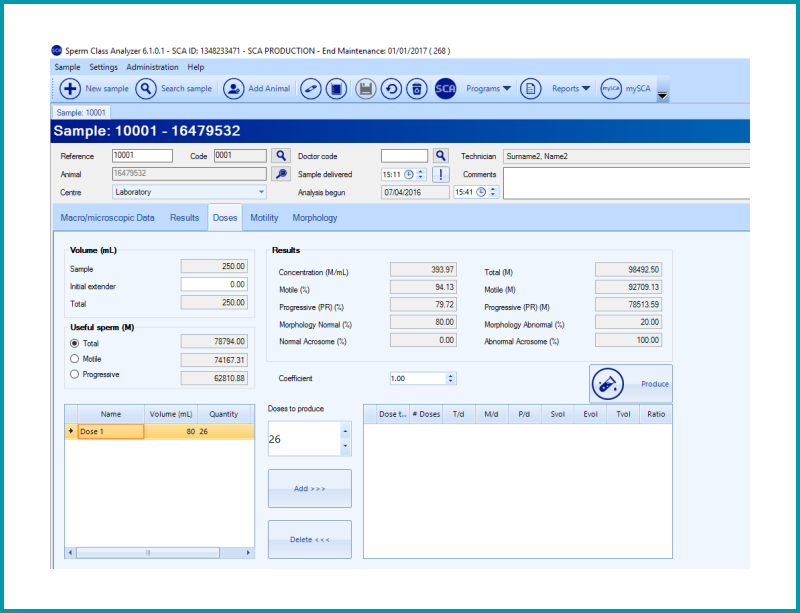
Task: Click the Sample delivered time stepper
Action: pos(421,175)
